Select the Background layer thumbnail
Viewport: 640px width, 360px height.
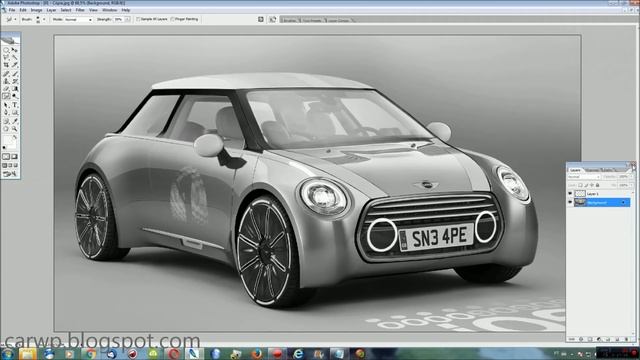pos(580,202)
